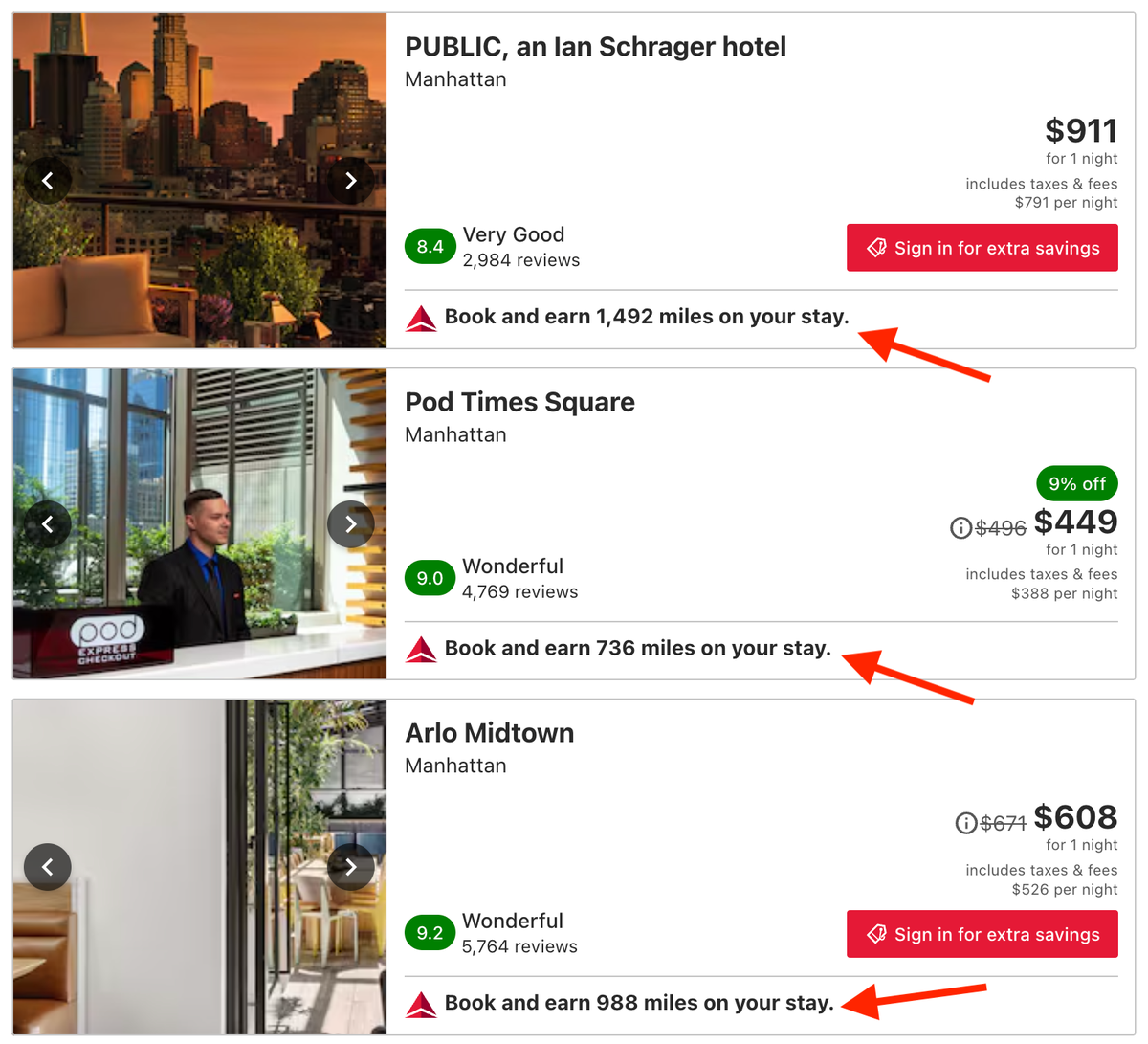Open Pod Times Square lobby photo

[200, 524]
